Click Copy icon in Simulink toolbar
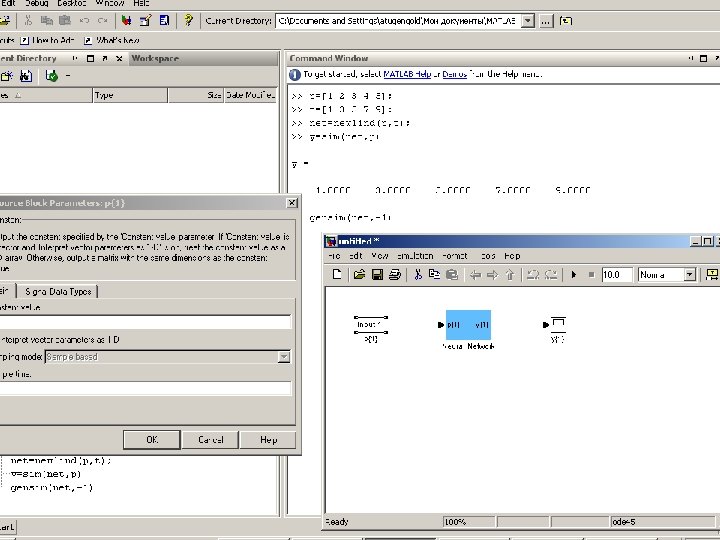Image resolution: width=720 pixels, height=540 pixels. 434,275
